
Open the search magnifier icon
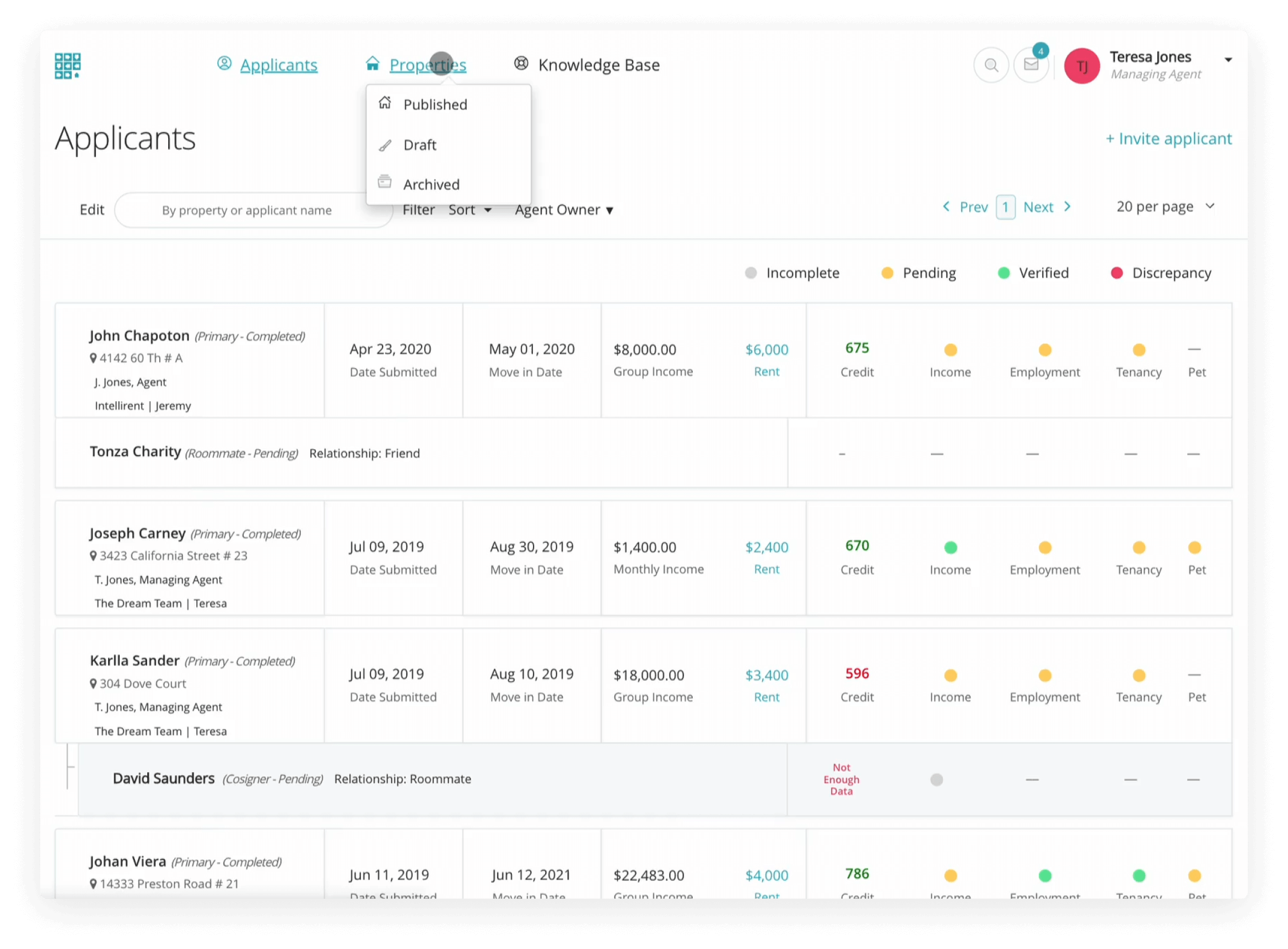point(991,65)
